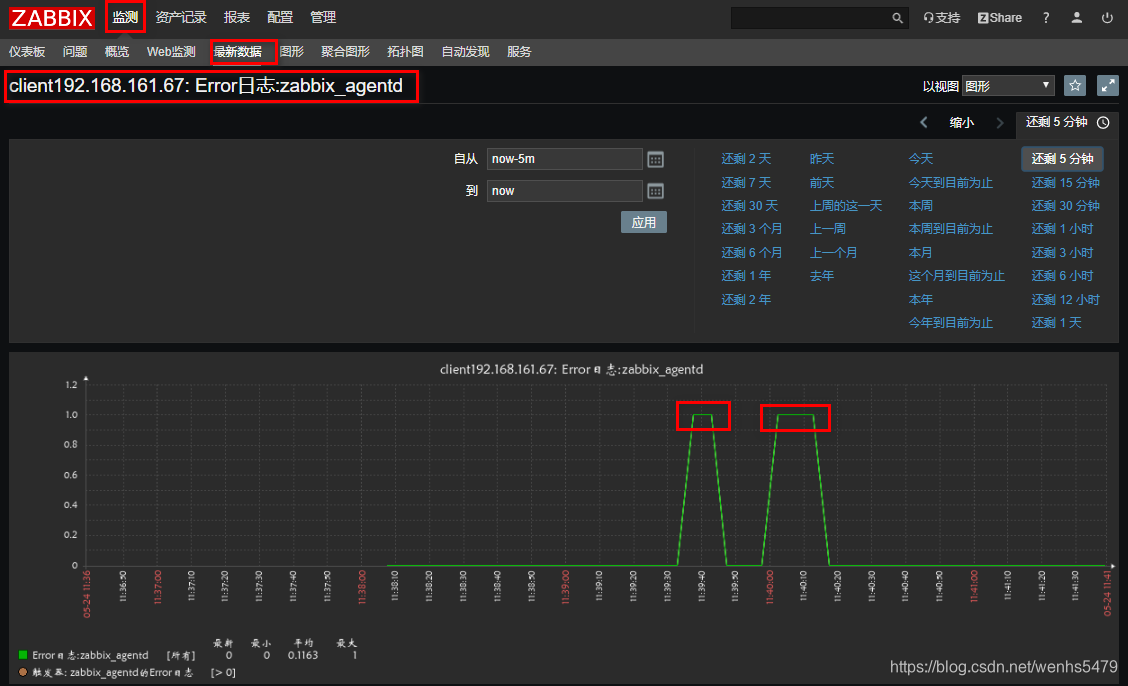The width and height of the screenshot is (1128, 686).
Task: Open the view type dropdown 图形
Action: coord(1008,86)
